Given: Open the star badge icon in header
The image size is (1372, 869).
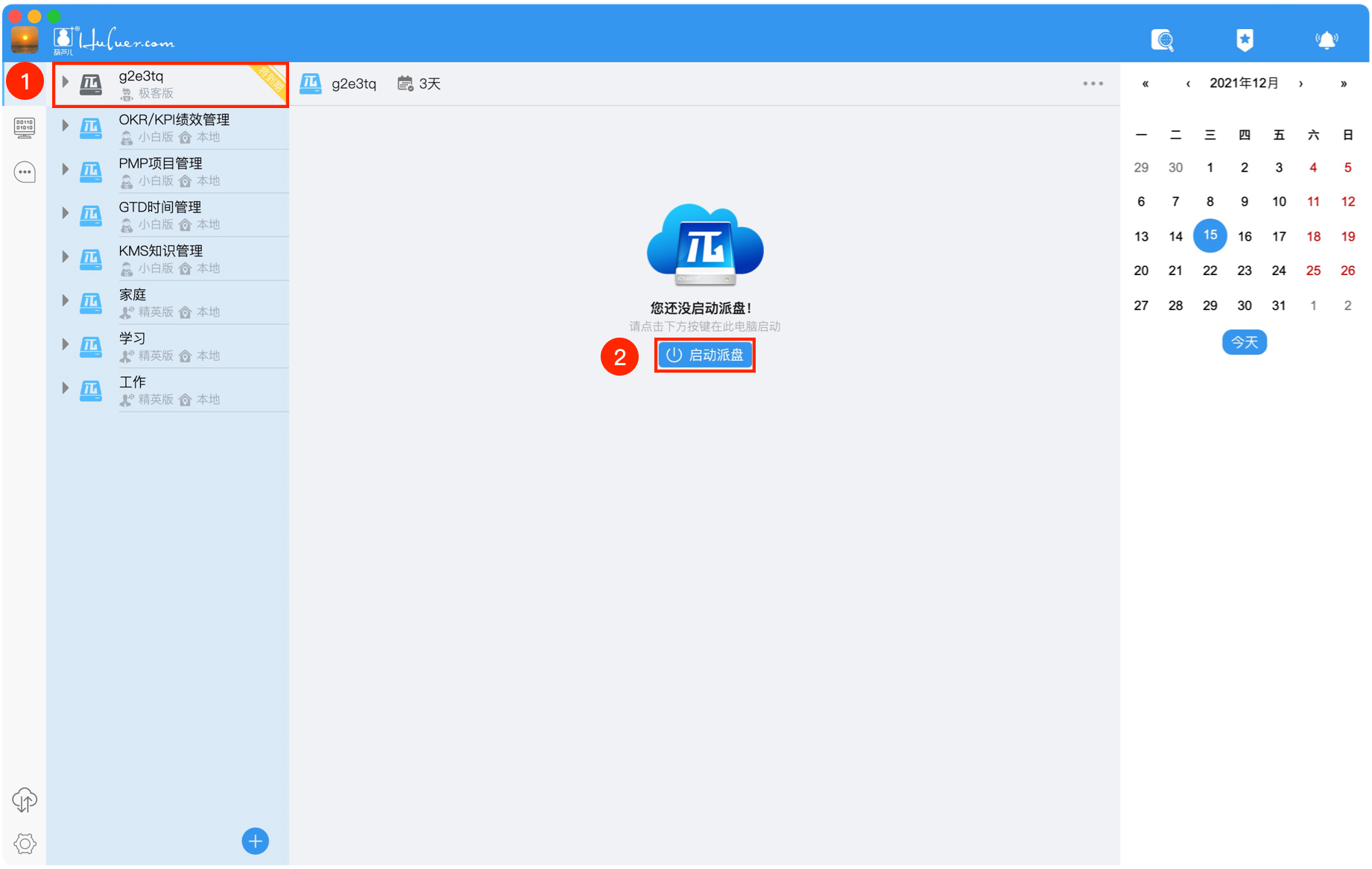Looking at the screenshot, I should [x=1245, y=40].
